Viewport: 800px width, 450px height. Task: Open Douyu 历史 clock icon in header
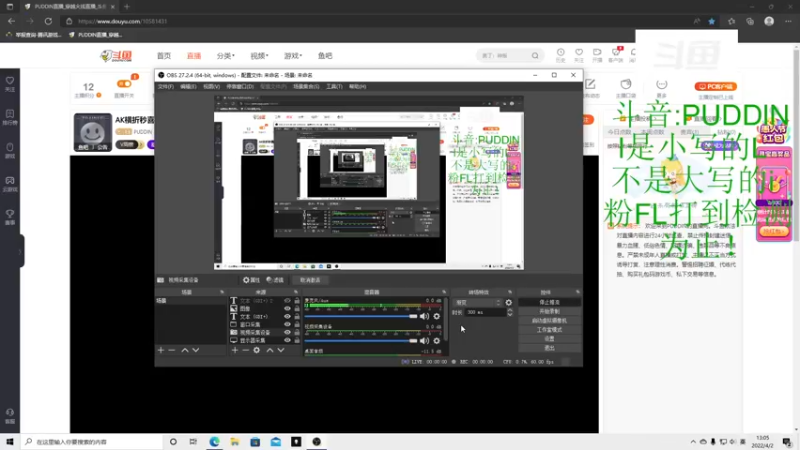[x=561, y=55]
